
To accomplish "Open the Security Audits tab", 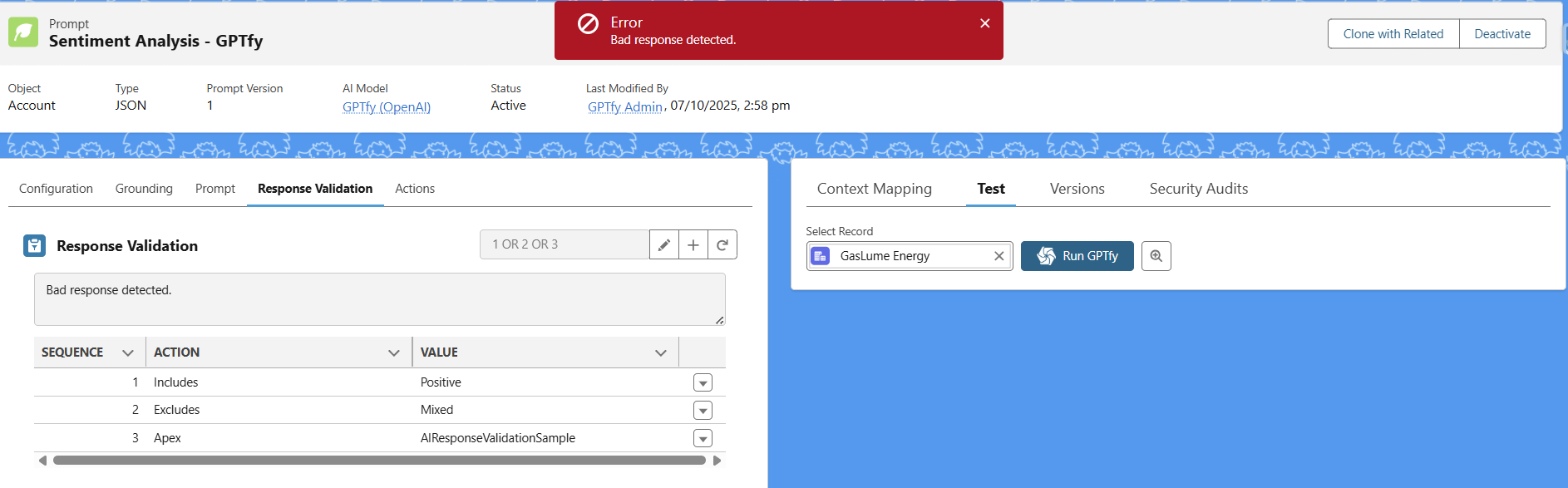I will (1198, 189).
